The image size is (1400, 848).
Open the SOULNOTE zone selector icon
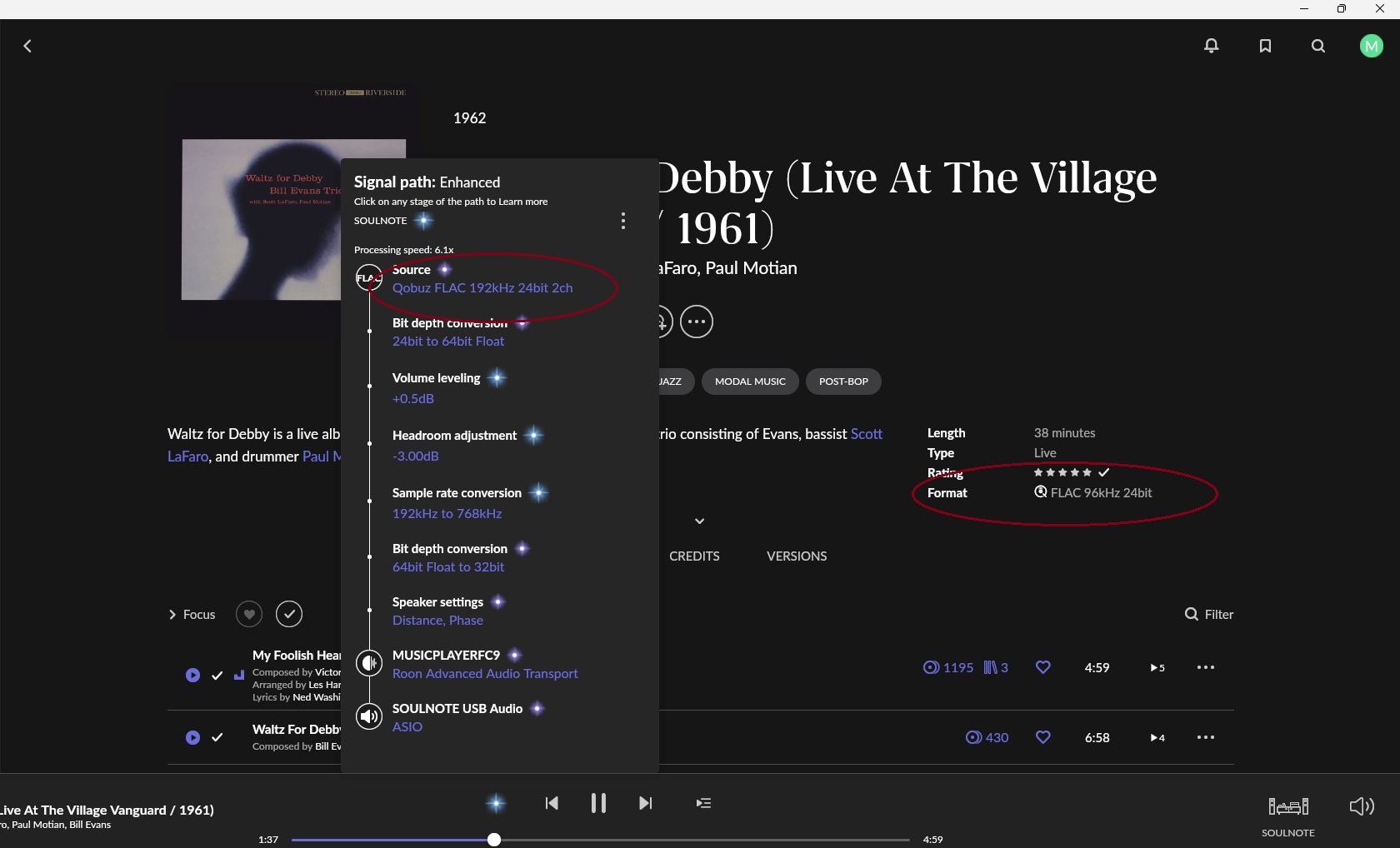(1287, 806)
